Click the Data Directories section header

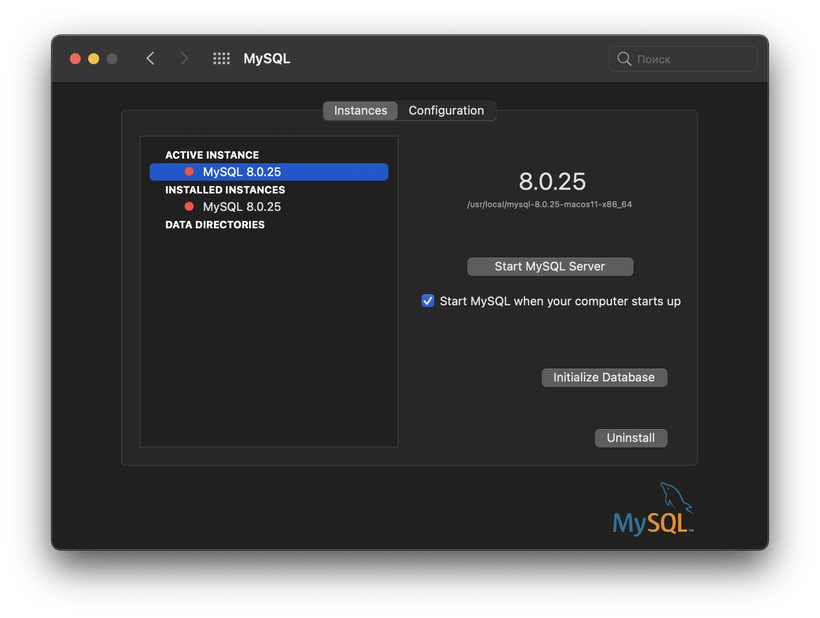click(x=215, y=225)
